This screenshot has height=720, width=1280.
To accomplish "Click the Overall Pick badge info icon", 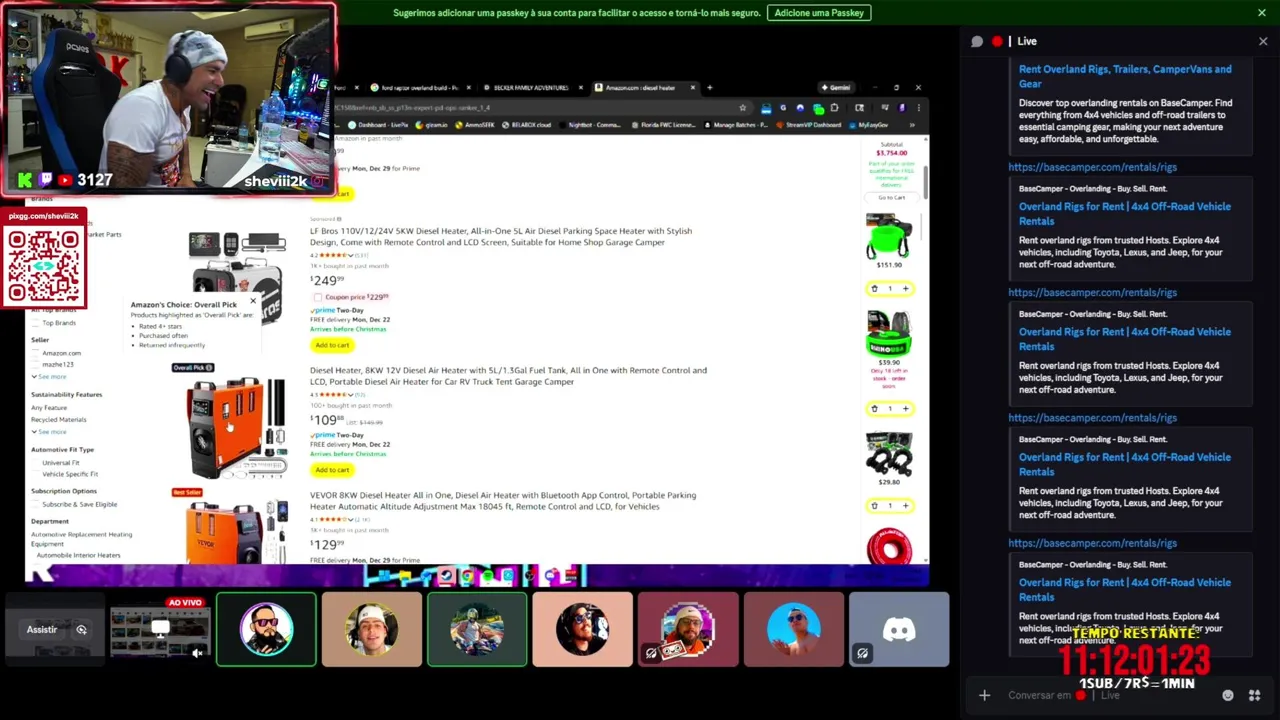I will click(x=209, y=367).
